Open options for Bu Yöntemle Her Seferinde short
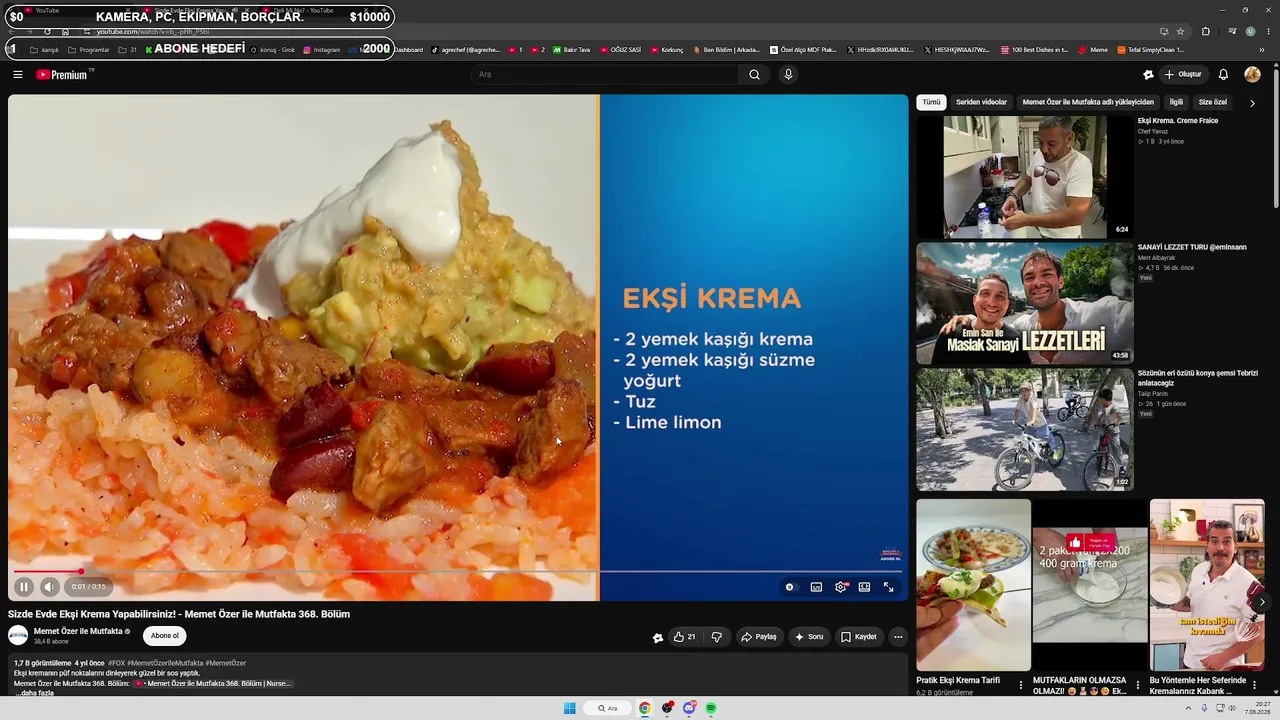Image resolution: width=1280 pixels, height=720 pixels. pos(1255,685)
